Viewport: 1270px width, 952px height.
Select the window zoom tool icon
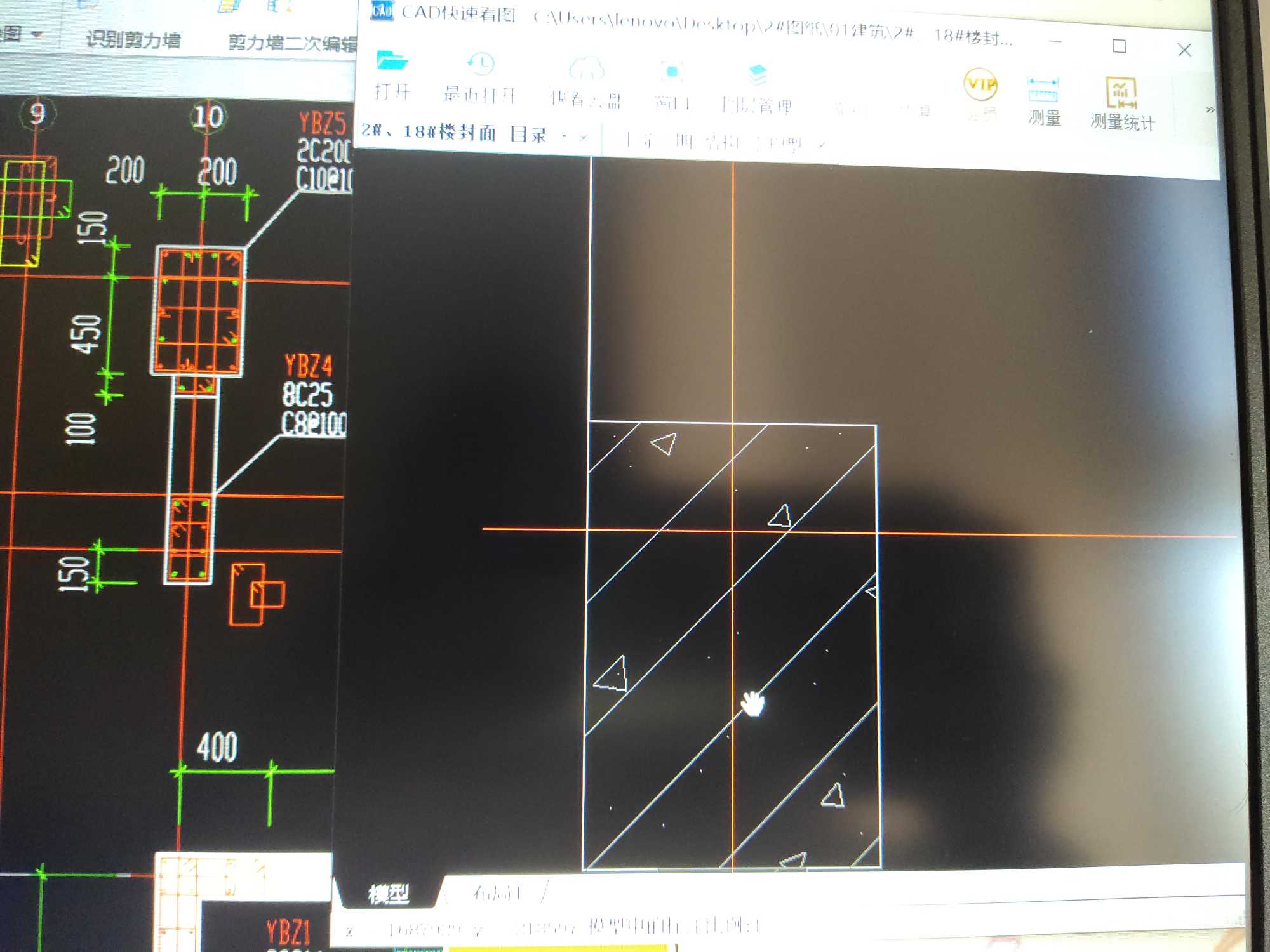point(672,72)
